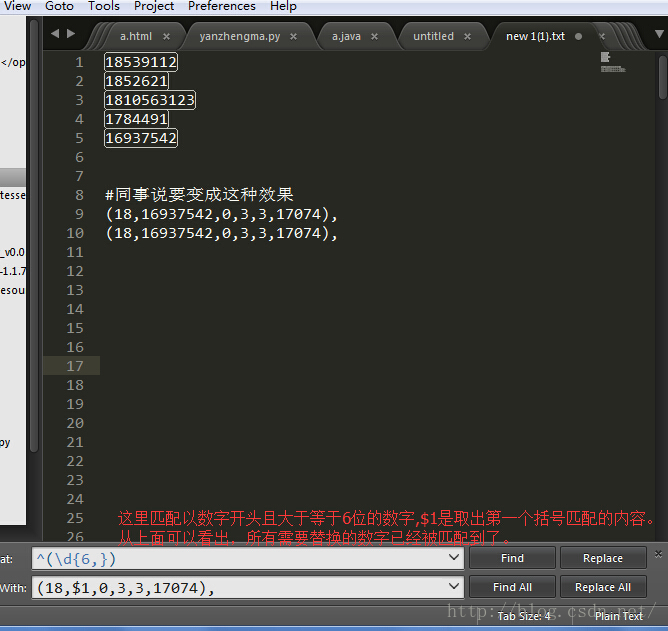This screenshot has width=668, height=631.
Task: Open the View menu
Action: point(17,6)
